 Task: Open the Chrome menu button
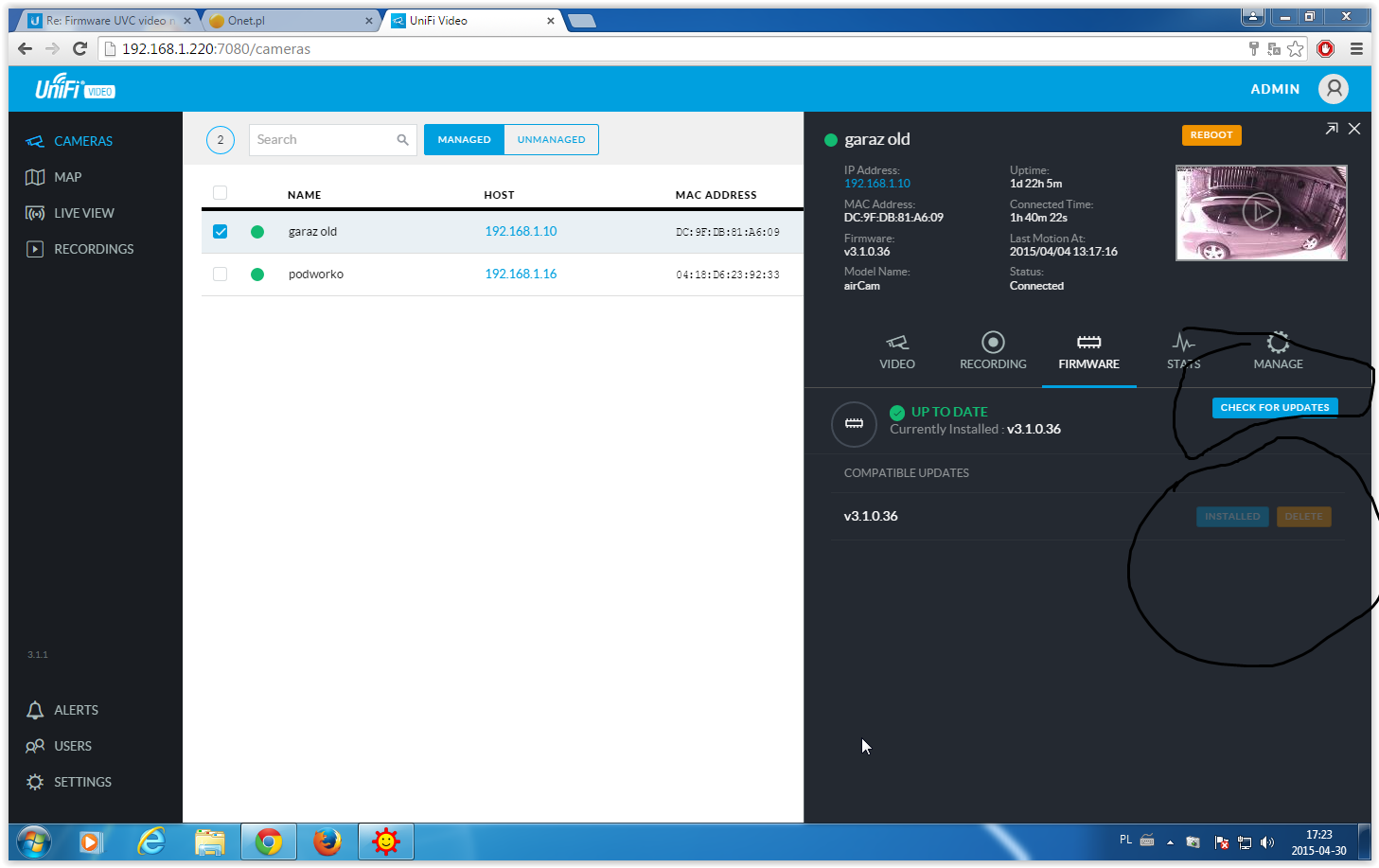[1356, 48]
